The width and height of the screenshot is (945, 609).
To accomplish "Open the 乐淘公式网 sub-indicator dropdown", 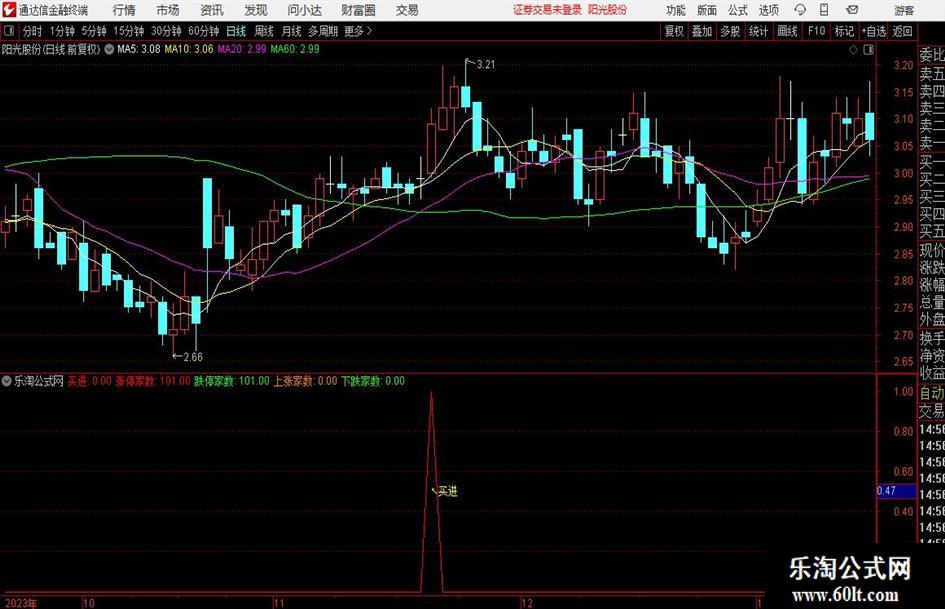I will [7, 381].
